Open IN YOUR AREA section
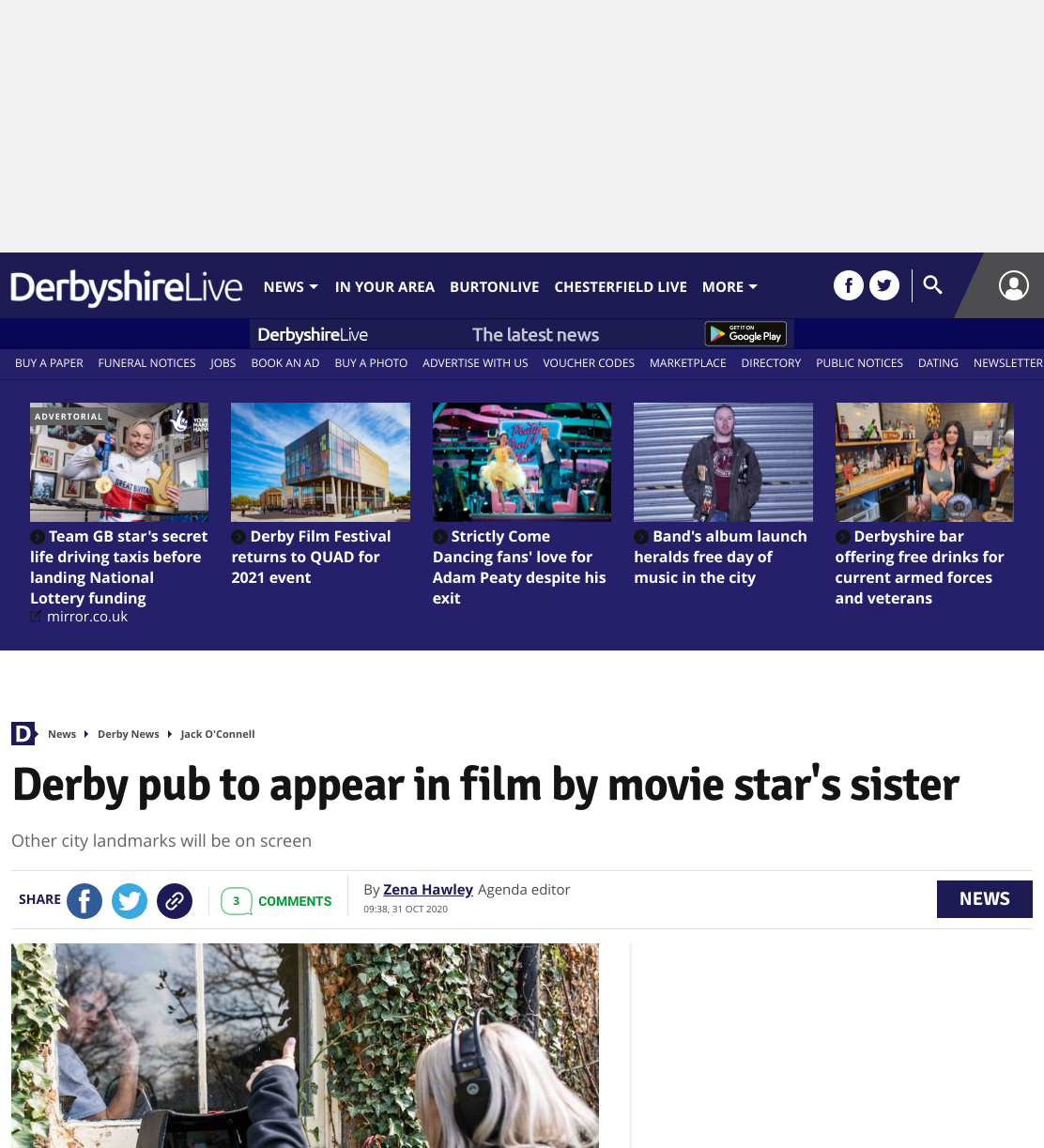This screenshot has width=1044, height=1148. [385, 287]
